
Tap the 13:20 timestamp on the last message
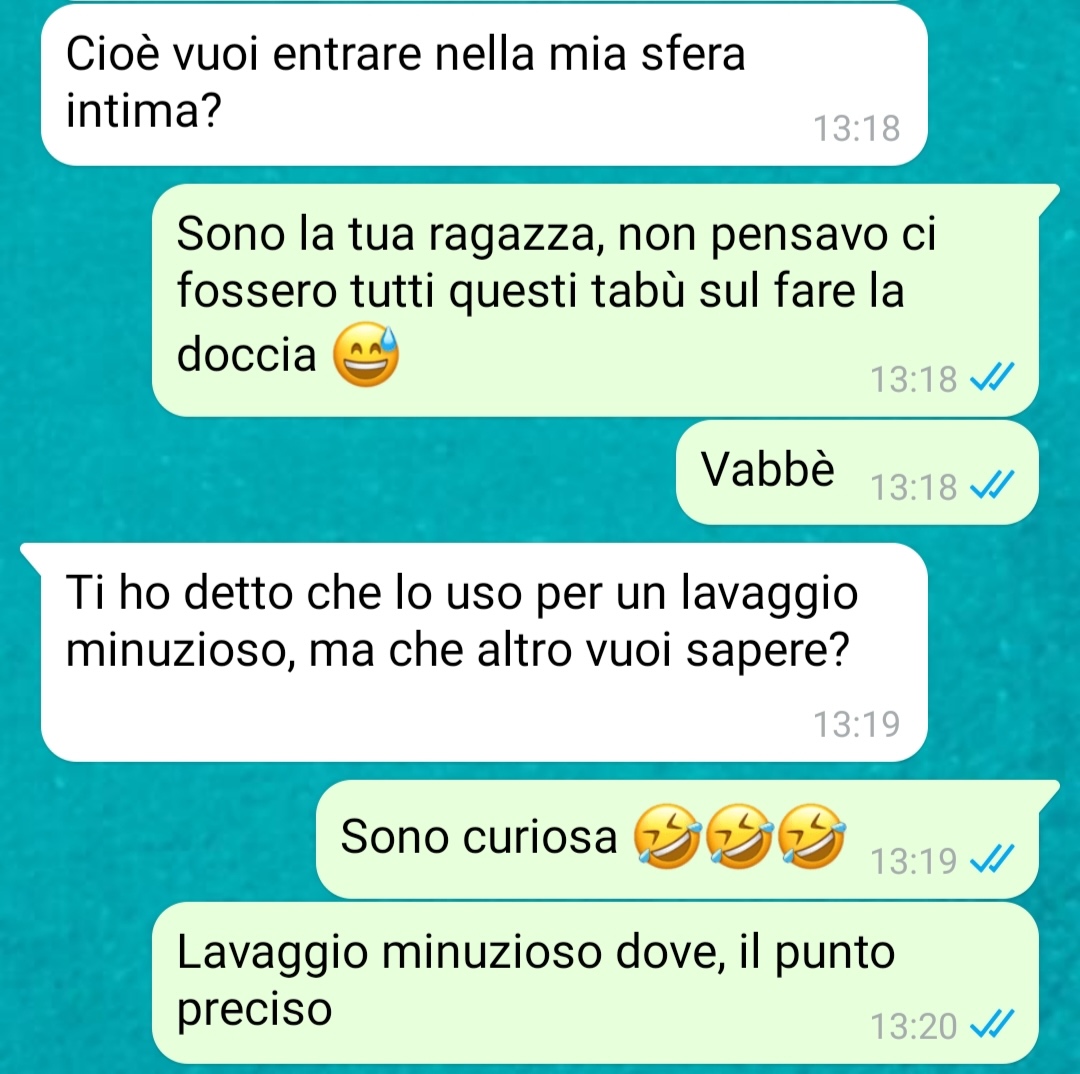click(913, 1026)
